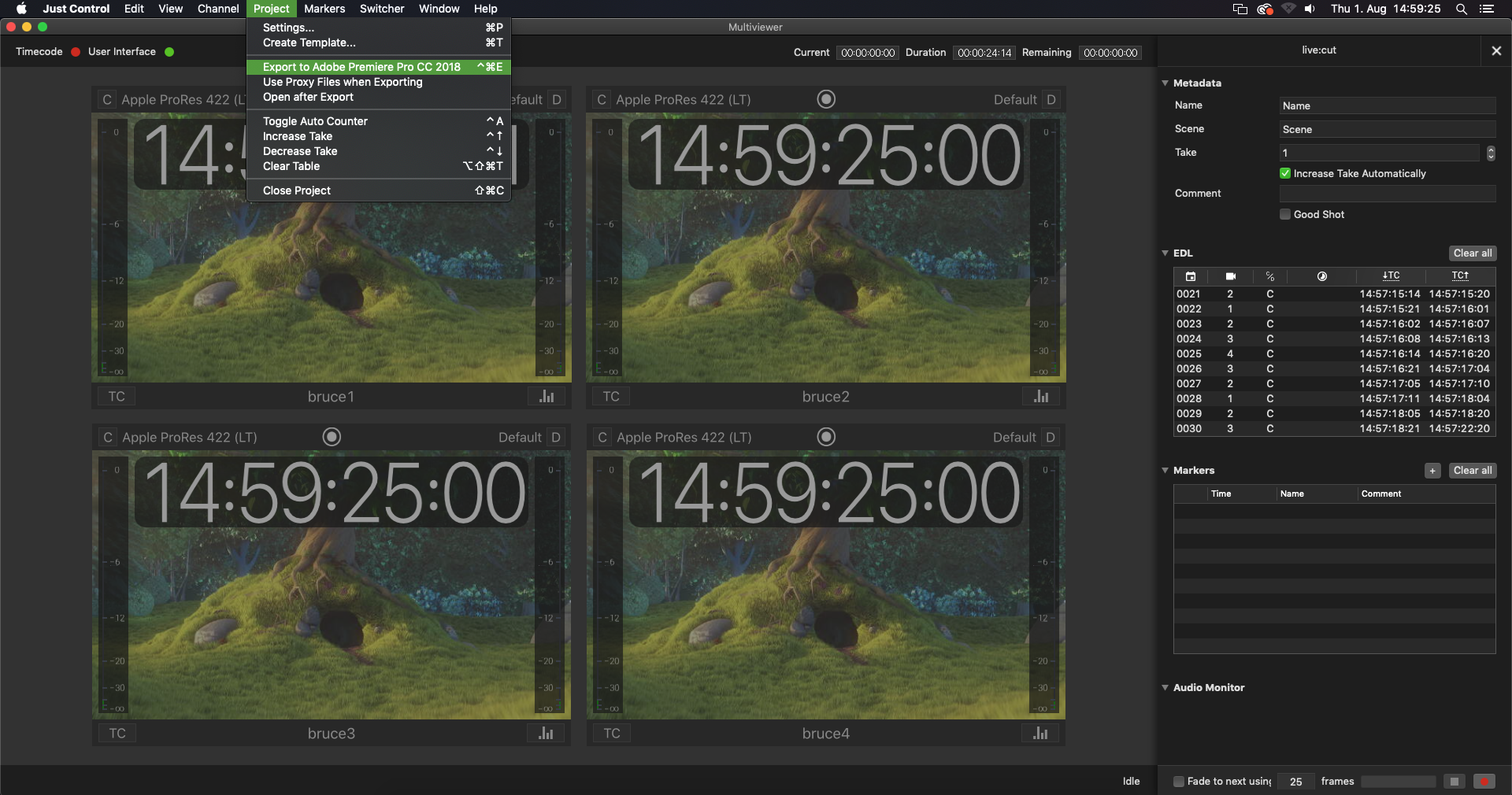
Task: Open audio levels icon for bruce3
Action: (547, 734)
